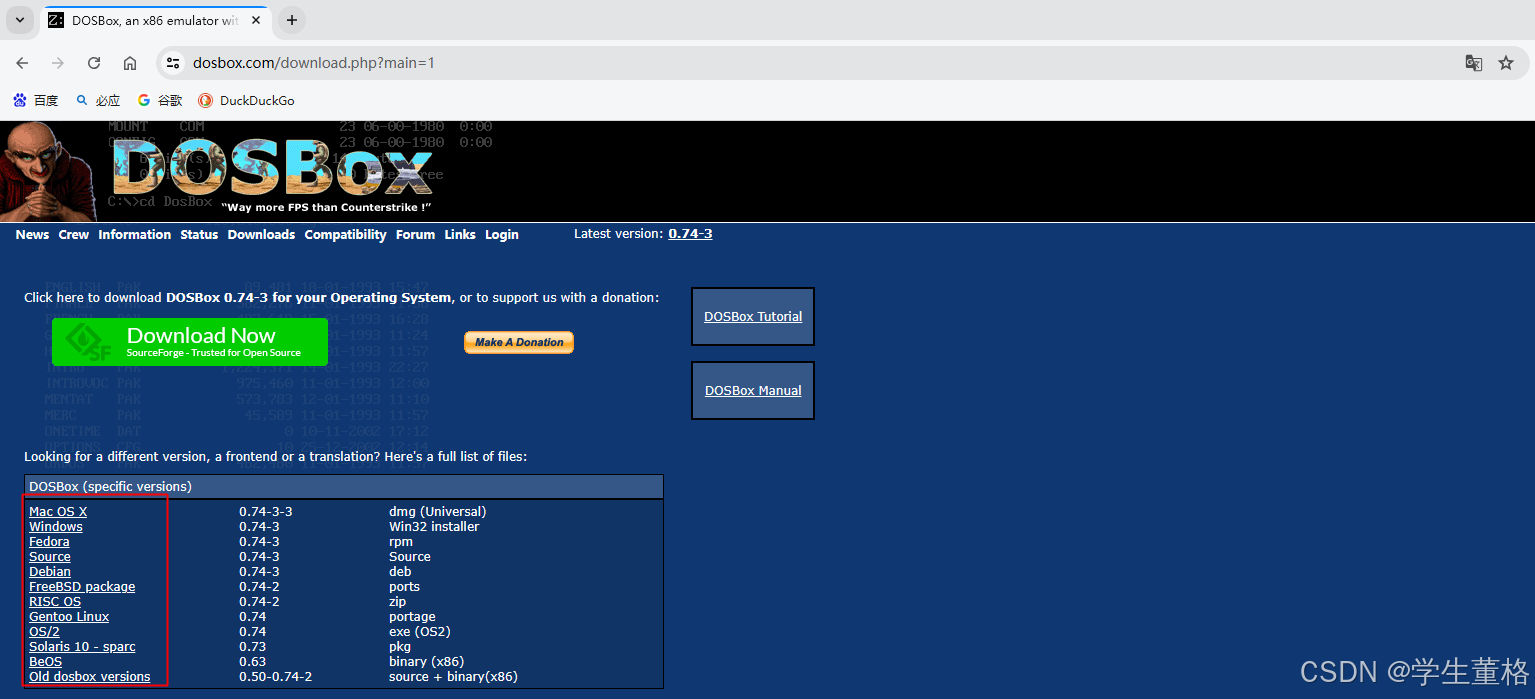The height and width of the screenshot is (699, 1535).
Task: Open the Crew menu item
Action: tap(74, 234)
